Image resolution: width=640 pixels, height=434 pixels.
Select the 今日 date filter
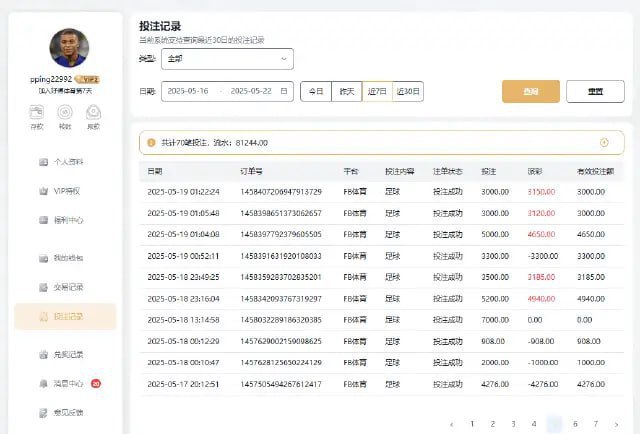pyautogui.click(x=315, y=91)
